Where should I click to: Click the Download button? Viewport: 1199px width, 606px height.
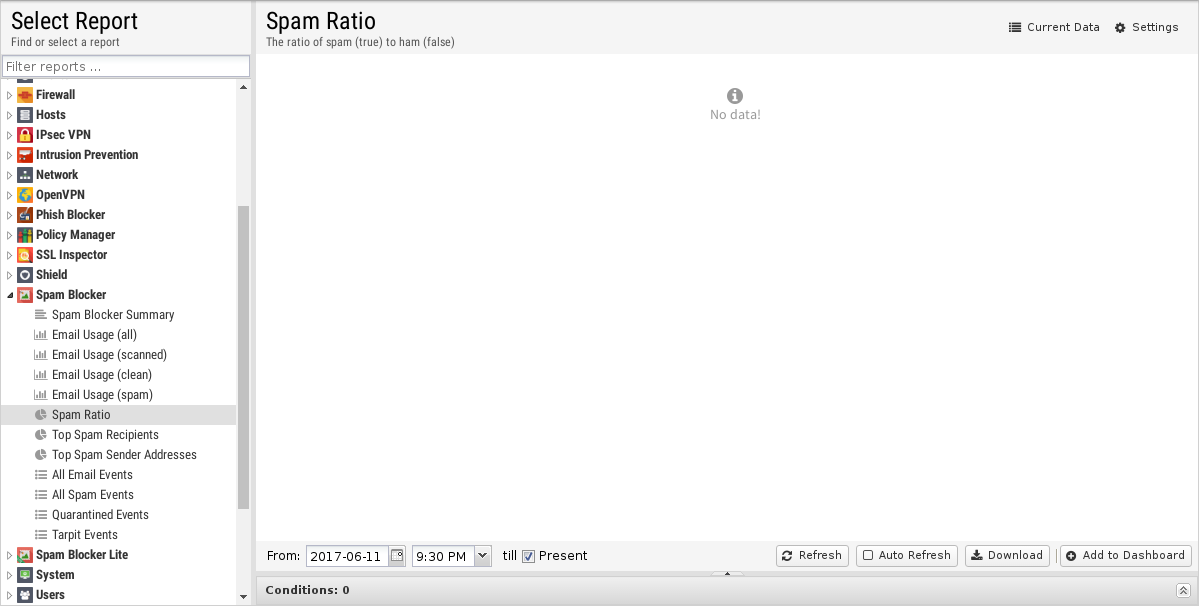point(1007,556)
